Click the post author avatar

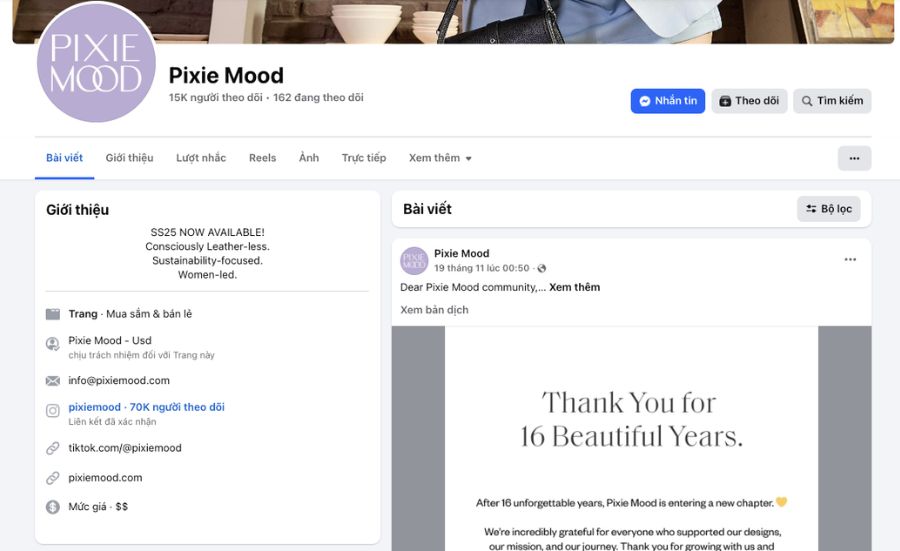pyautogui.click(x=414, y=261)
